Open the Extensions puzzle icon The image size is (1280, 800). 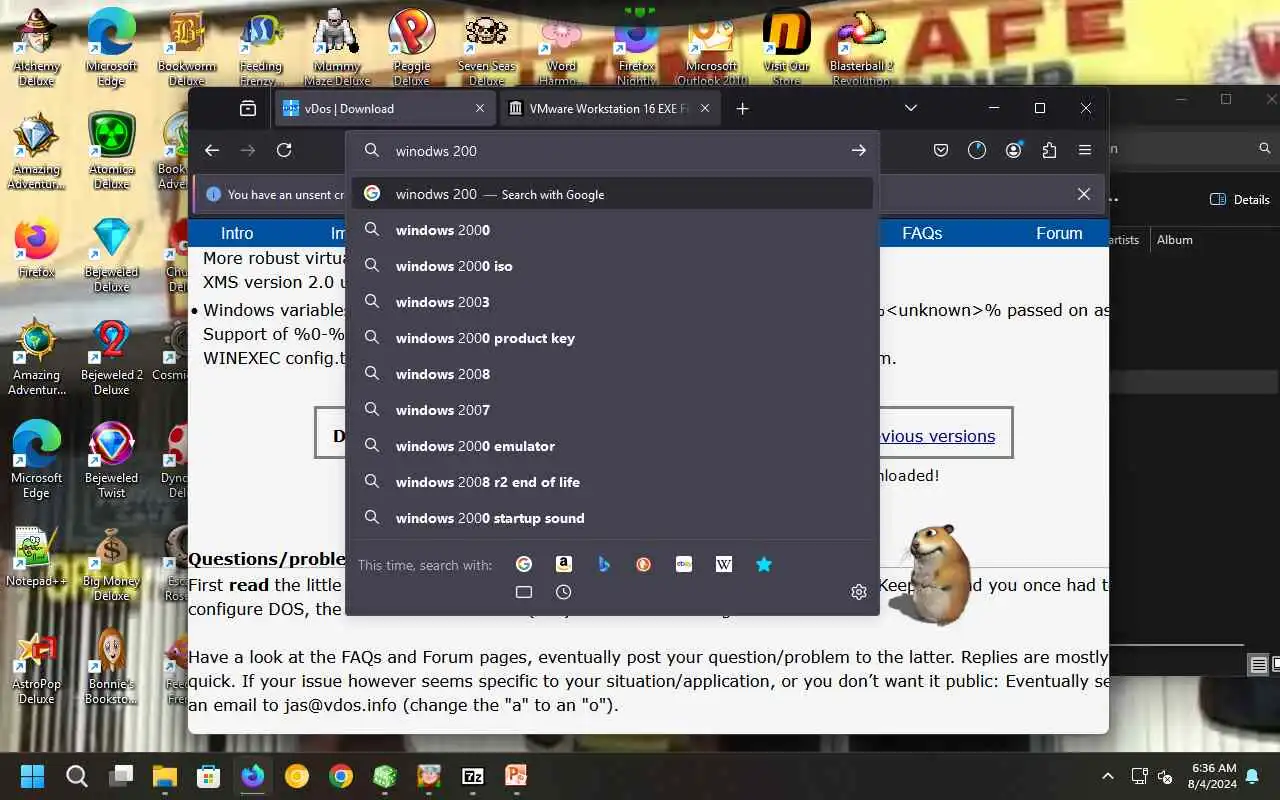[x=1049, y=150]
